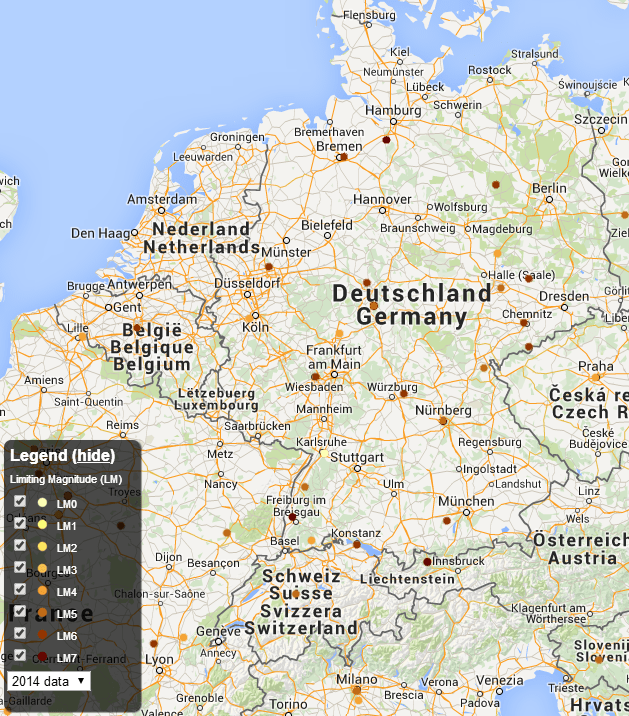Toggle the LM2 layer checkbox
The image size is (629, 716).
click(x=20, y=545)
